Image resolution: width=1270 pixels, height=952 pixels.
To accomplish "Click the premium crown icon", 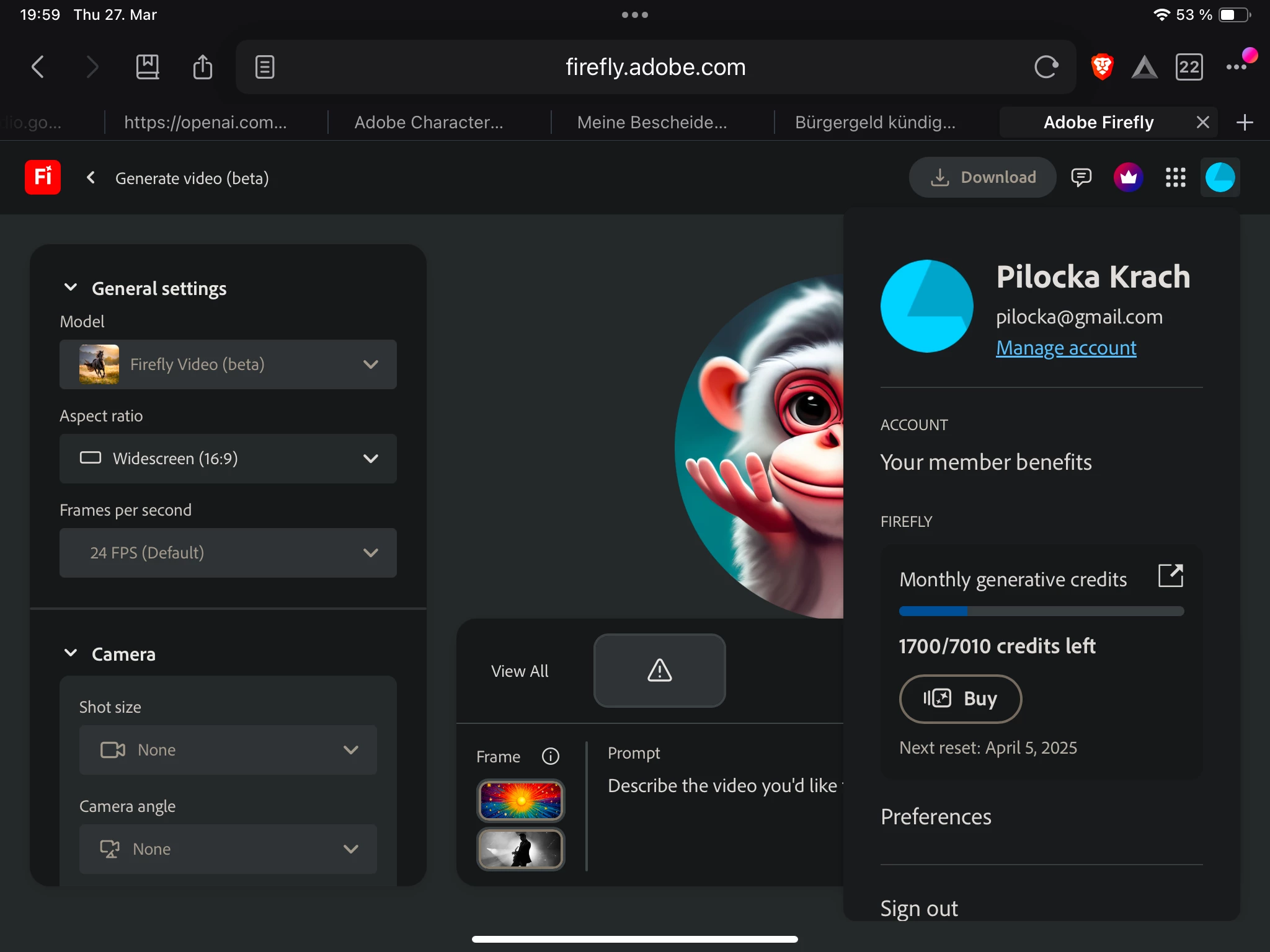I will tap(1128, 177).
